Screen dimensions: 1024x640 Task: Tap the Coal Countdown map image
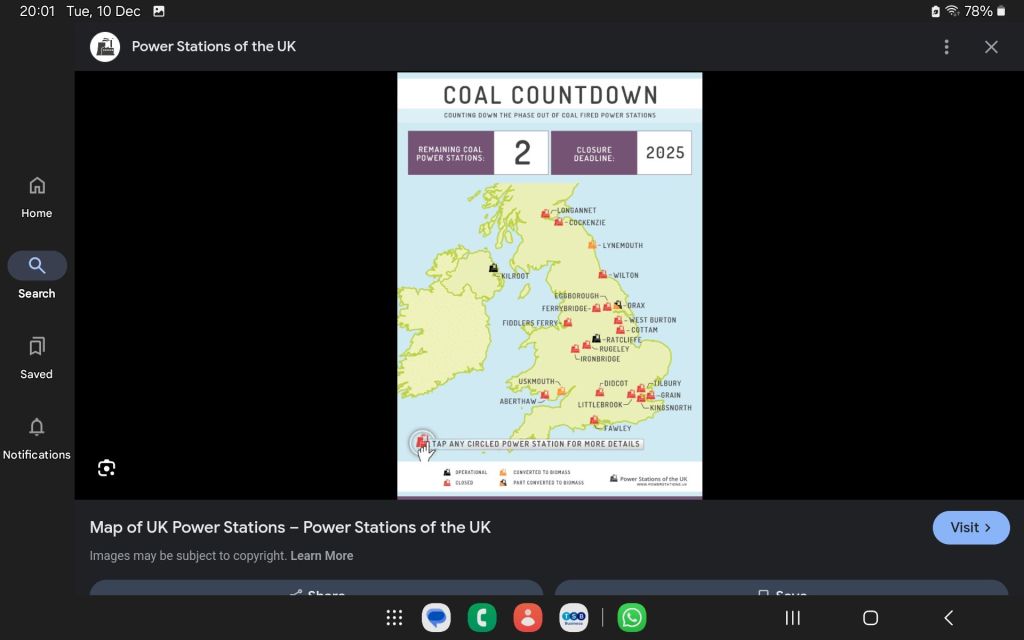(x=549, y=285)
